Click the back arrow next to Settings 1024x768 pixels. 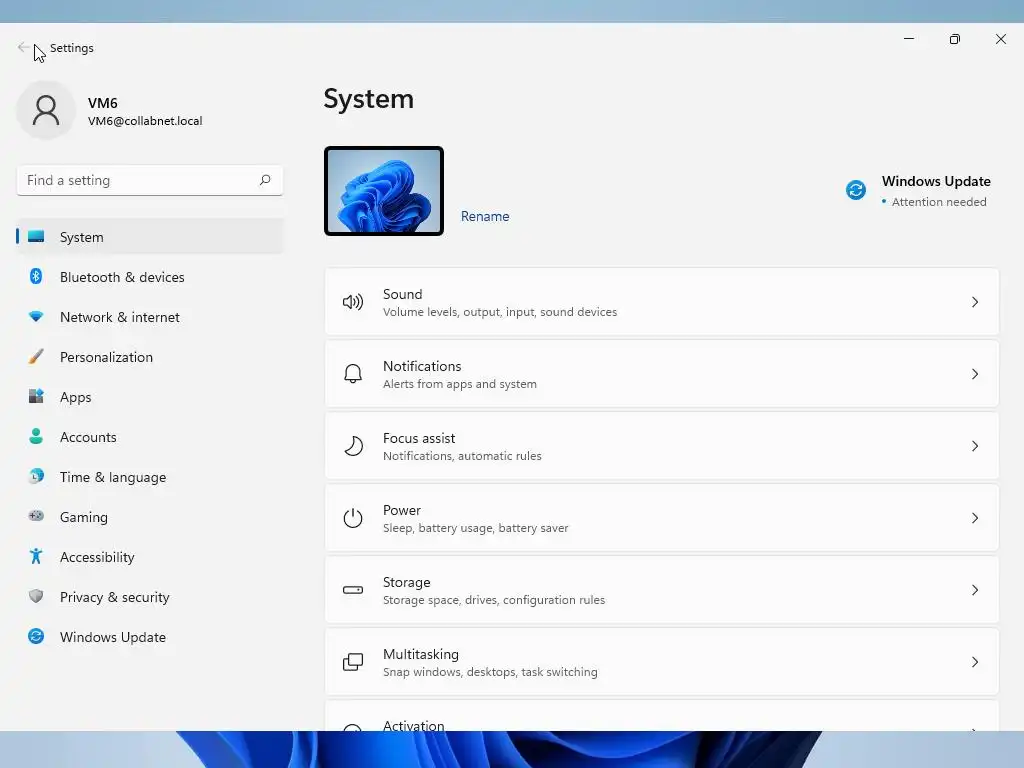23,47
